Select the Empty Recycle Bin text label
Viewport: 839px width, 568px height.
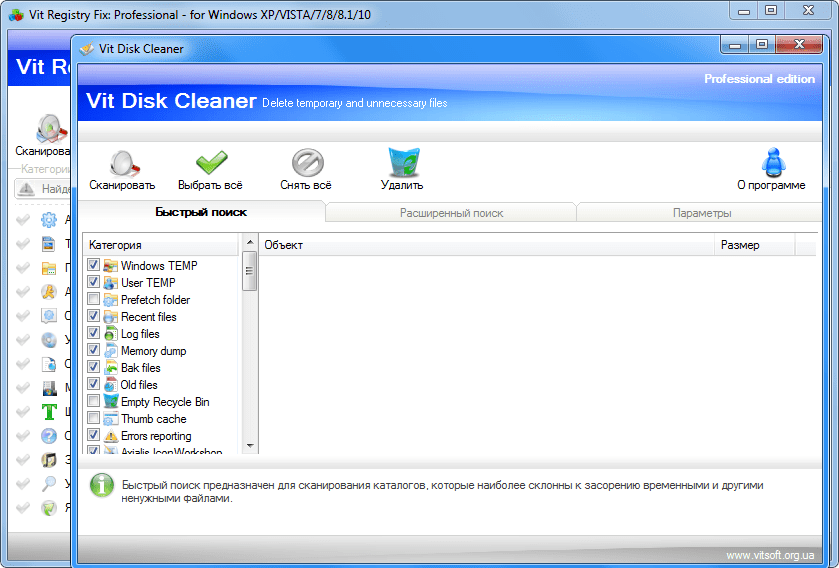click(x=165, y=402)
